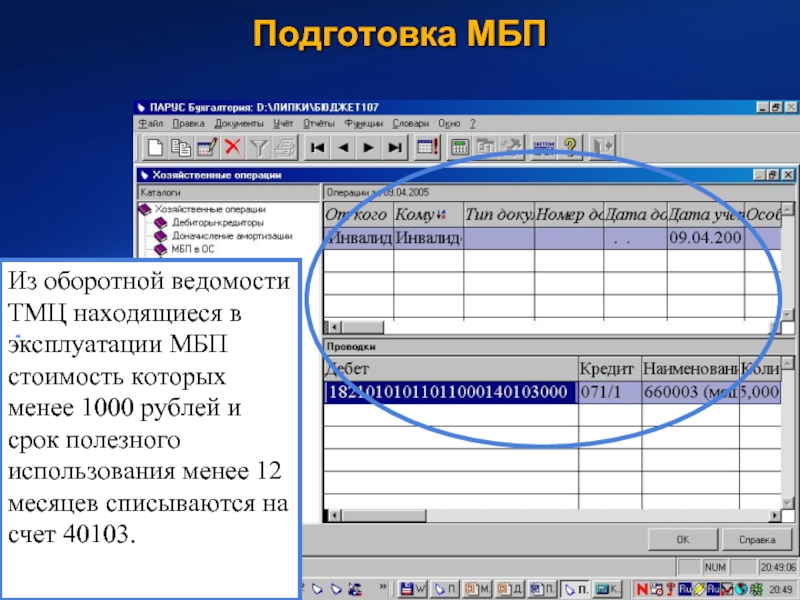Click the calendar with exclamation mark icon
This screenshot has width=800, height=600.
[x=428, y=147]
